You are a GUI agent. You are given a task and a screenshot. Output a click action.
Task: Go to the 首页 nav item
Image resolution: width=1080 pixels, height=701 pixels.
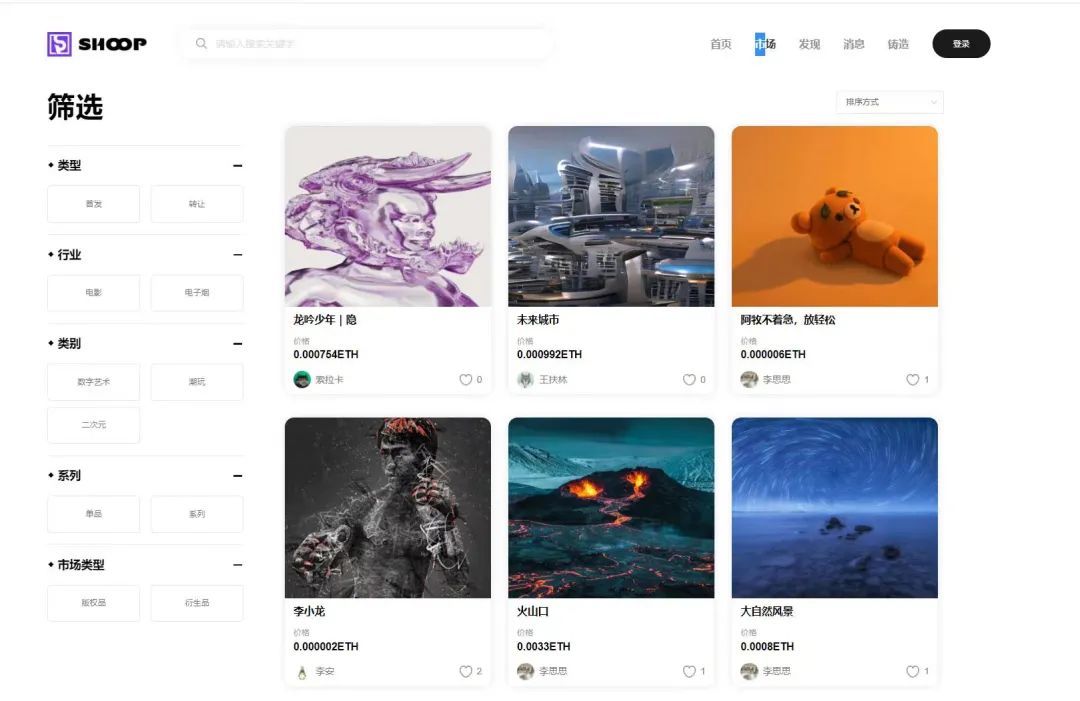tap(720, 44)
